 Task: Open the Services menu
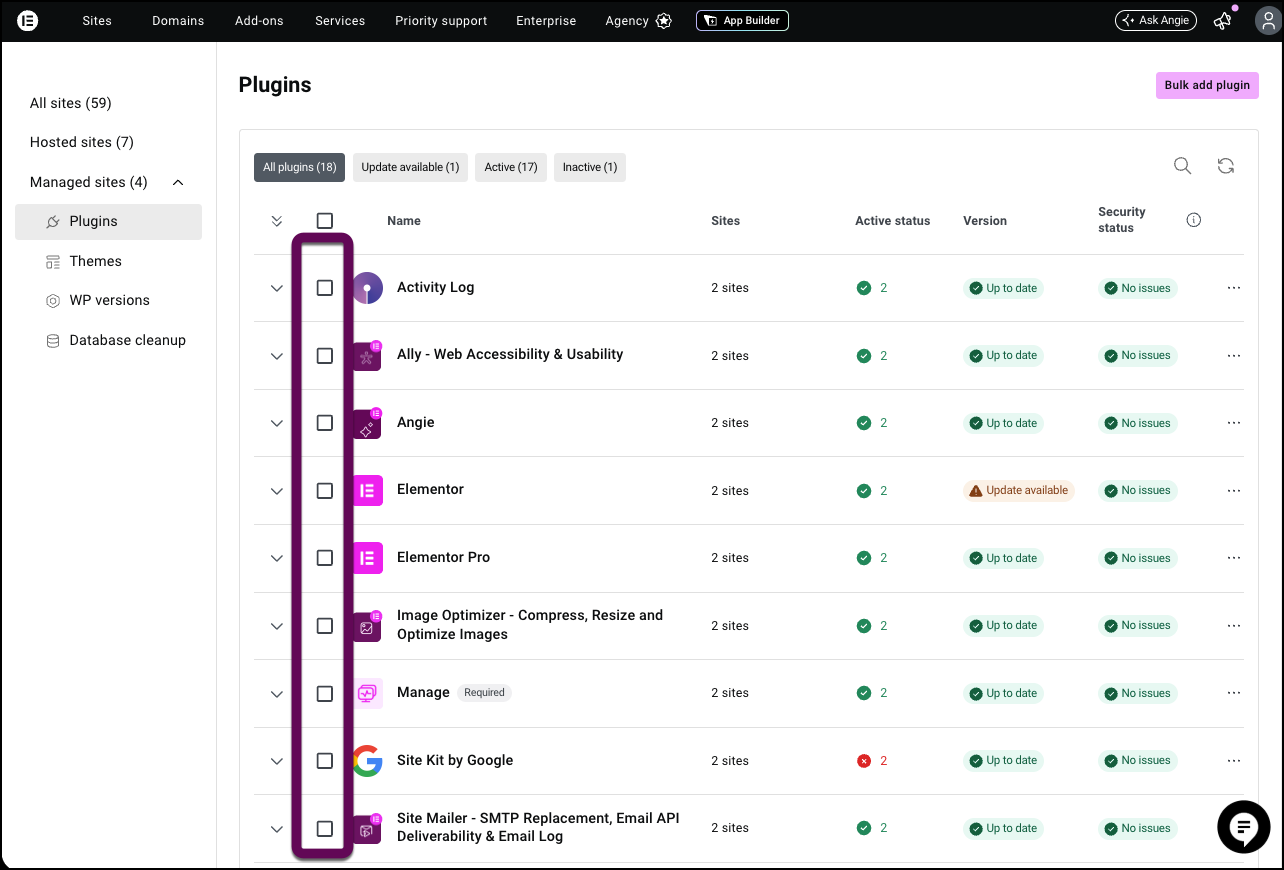click(340, 20)
